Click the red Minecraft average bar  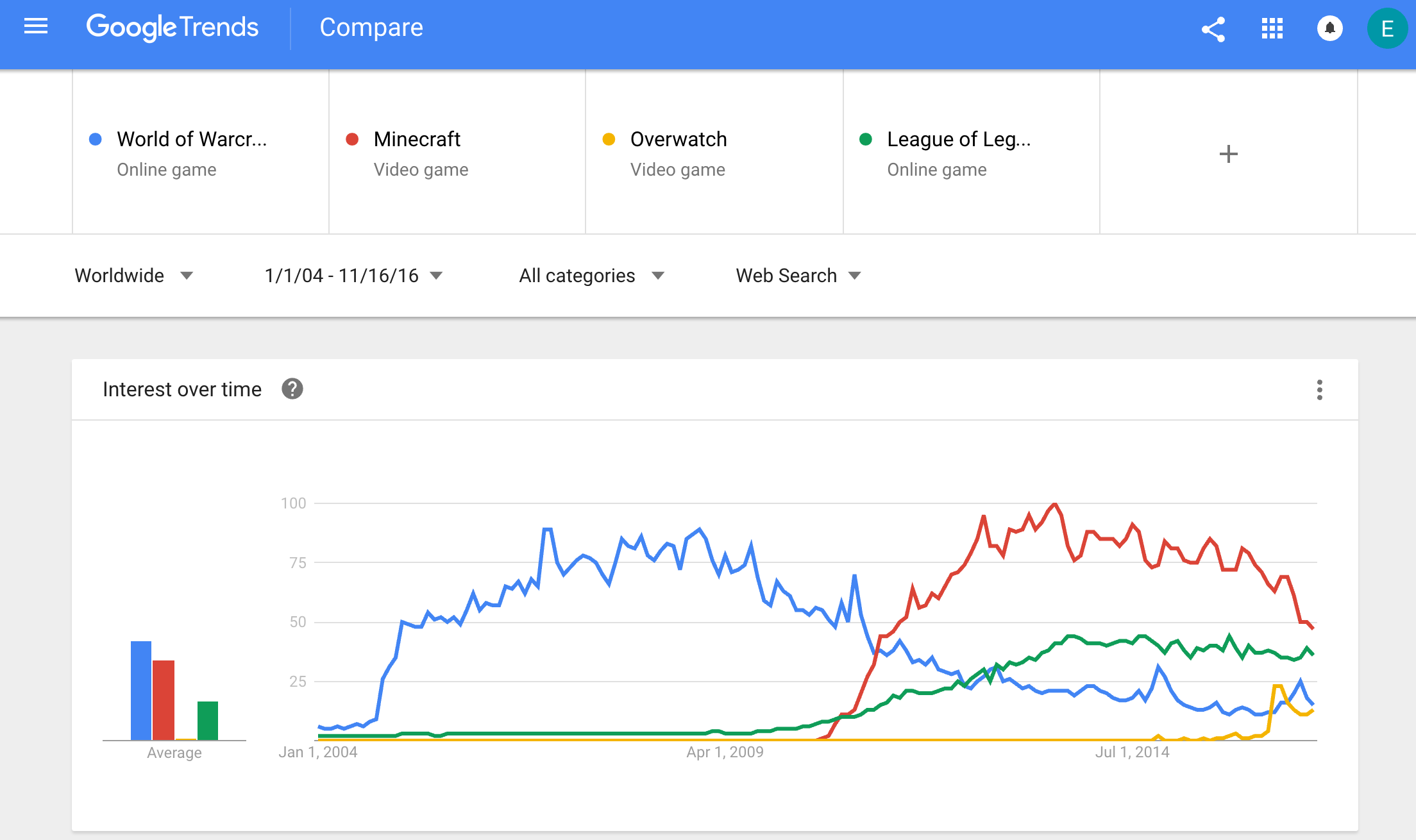(x=164, y=700)
